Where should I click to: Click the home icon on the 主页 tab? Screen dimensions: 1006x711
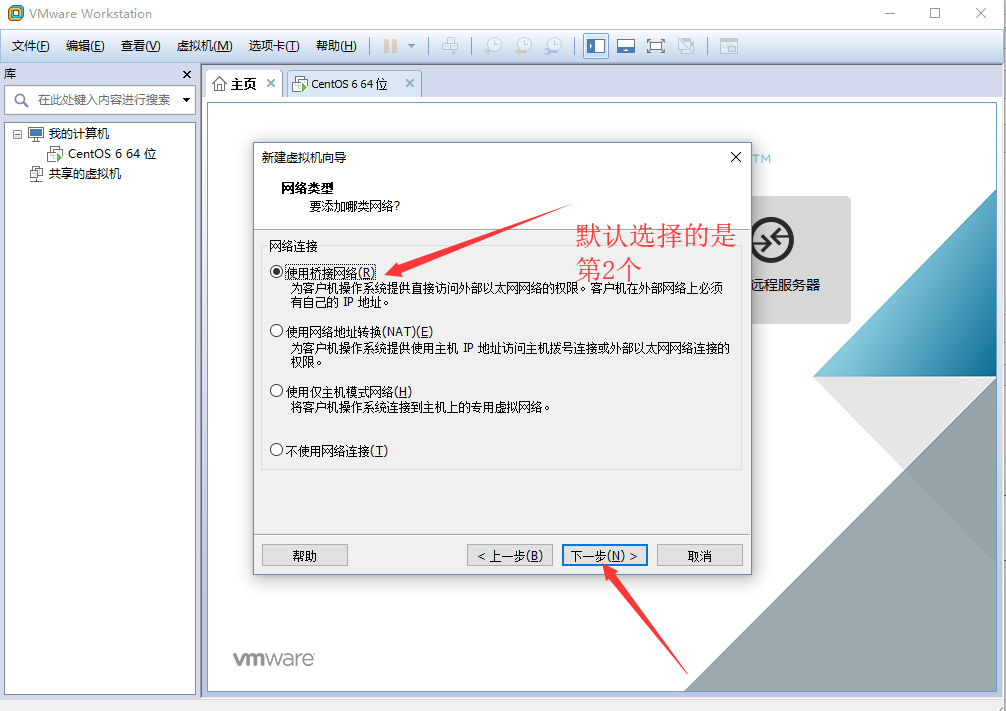pyautogui.click(x=219, y=84)
